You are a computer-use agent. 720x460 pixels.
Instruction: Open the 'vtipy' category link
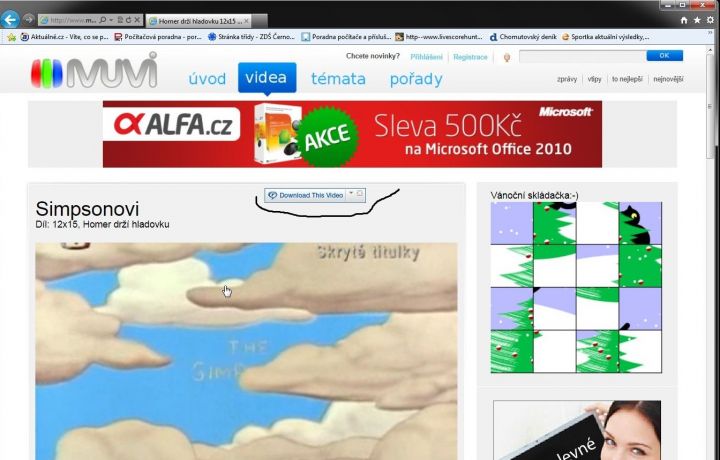pos(594,79)
